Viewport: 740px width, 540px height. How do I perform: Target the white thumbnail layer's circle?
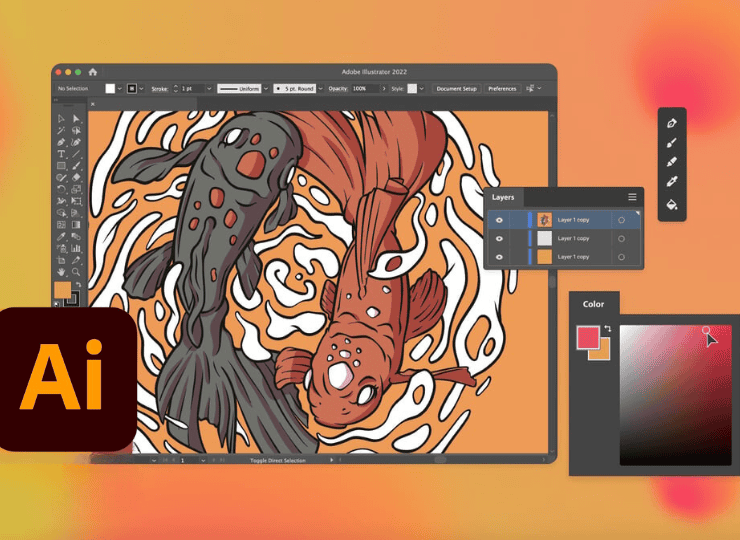tap(622, 238)
